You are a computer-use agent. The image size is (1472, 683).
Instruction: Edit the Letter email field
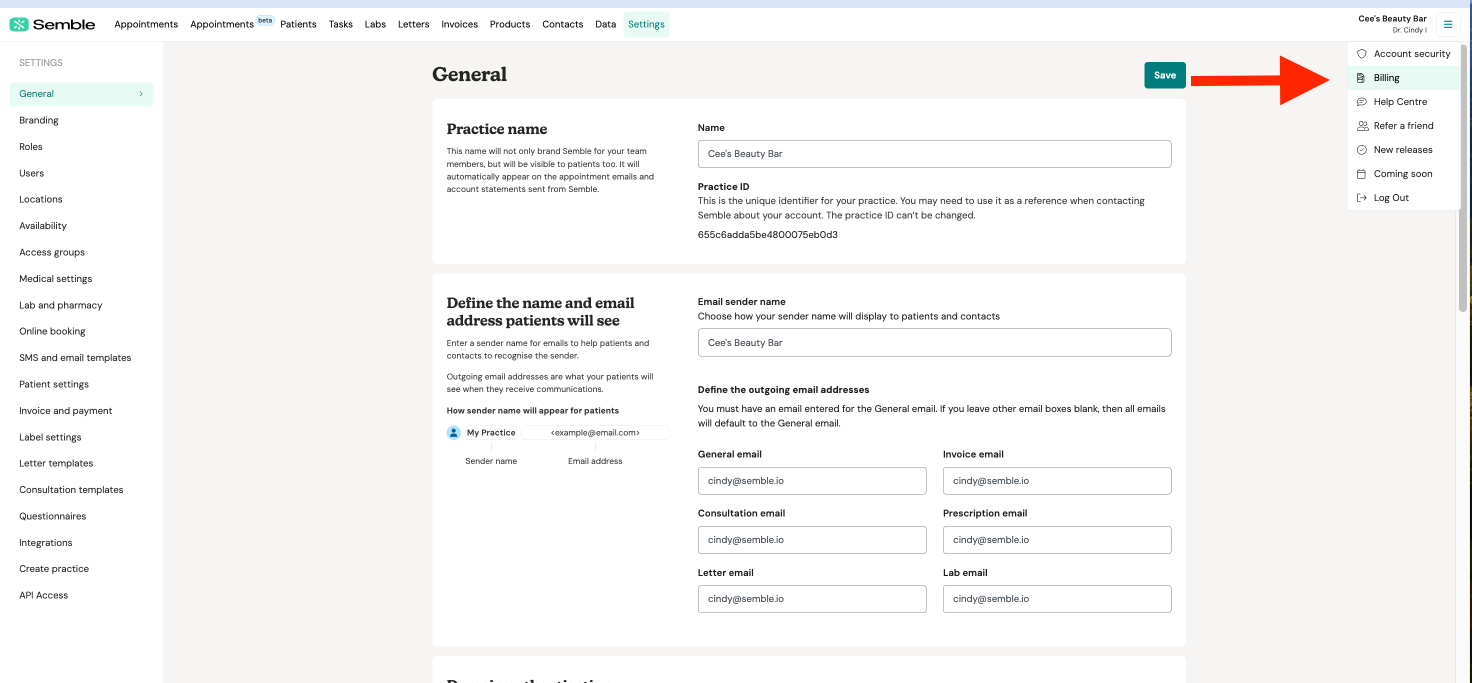tap(812, 599)
